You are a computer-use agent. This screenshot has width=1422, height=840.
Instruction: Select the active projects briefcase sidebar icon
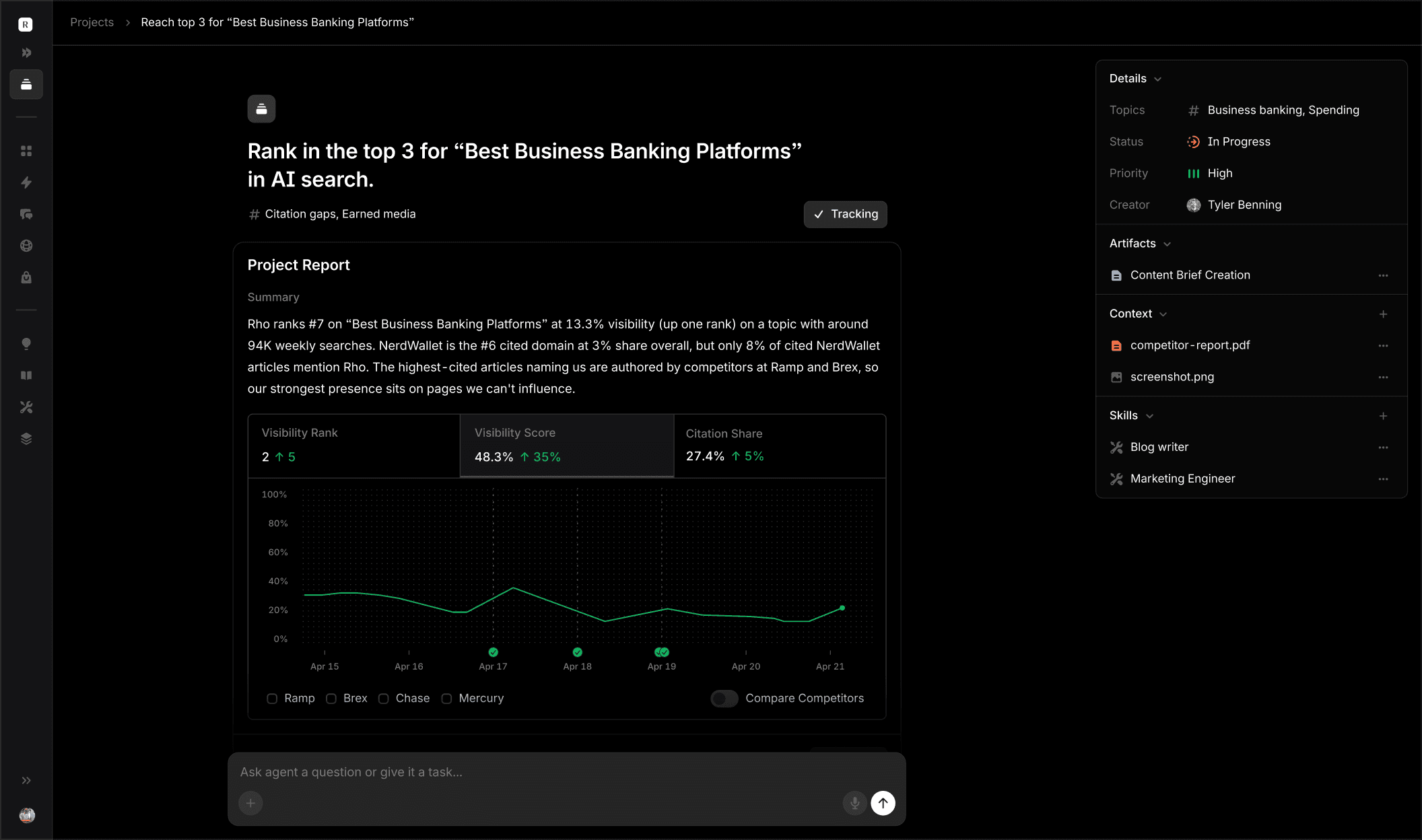tap(26, 84)
